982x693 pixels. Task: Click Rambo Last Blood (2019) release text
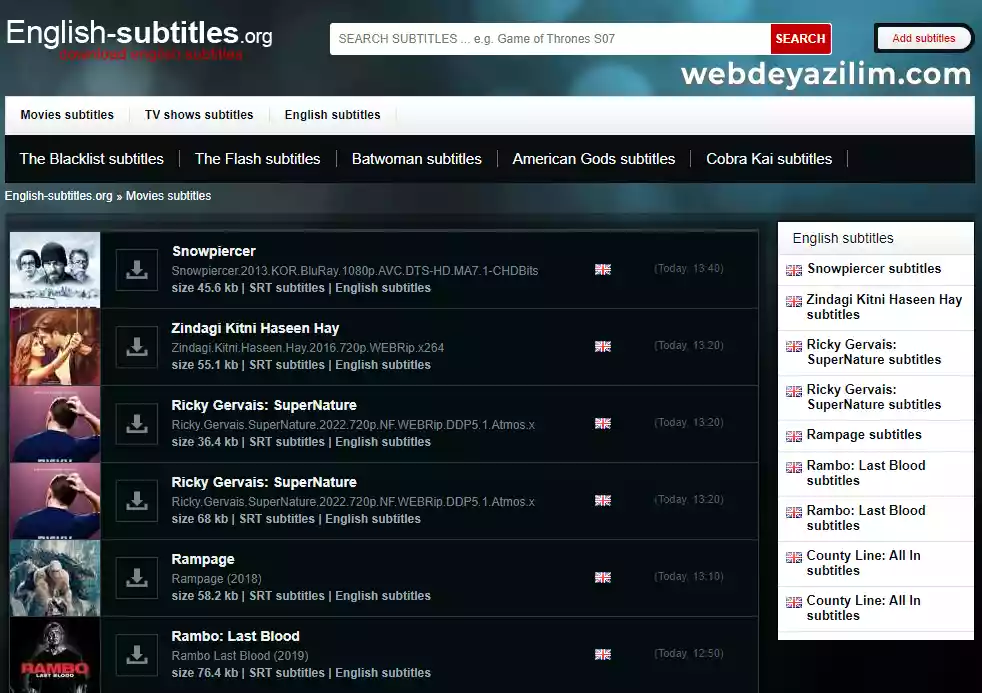(240, 655)
